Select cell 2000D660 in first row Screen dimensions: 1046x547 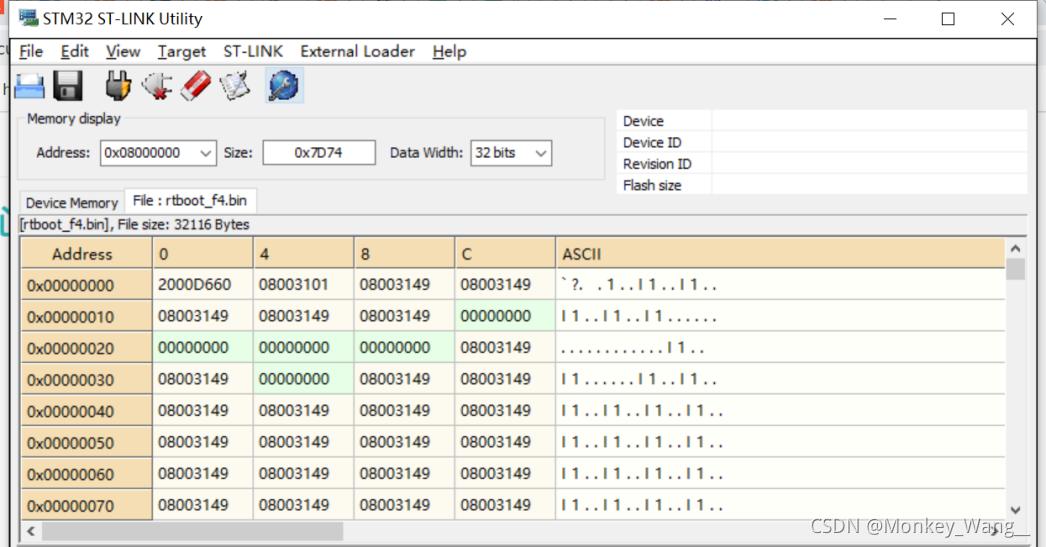click(202, 285)
